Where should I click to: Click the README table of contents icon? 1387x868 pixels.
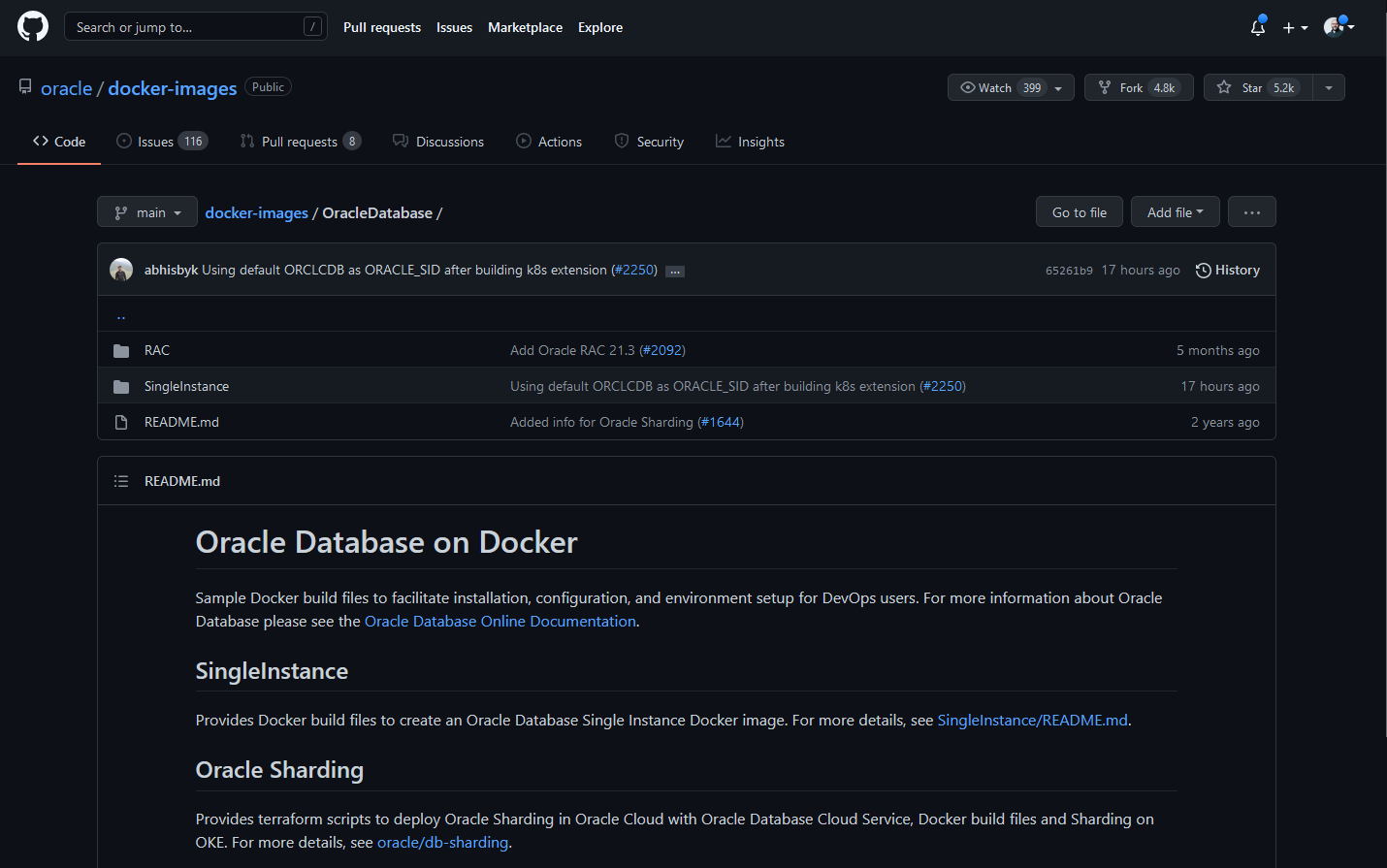coord(121,481)
